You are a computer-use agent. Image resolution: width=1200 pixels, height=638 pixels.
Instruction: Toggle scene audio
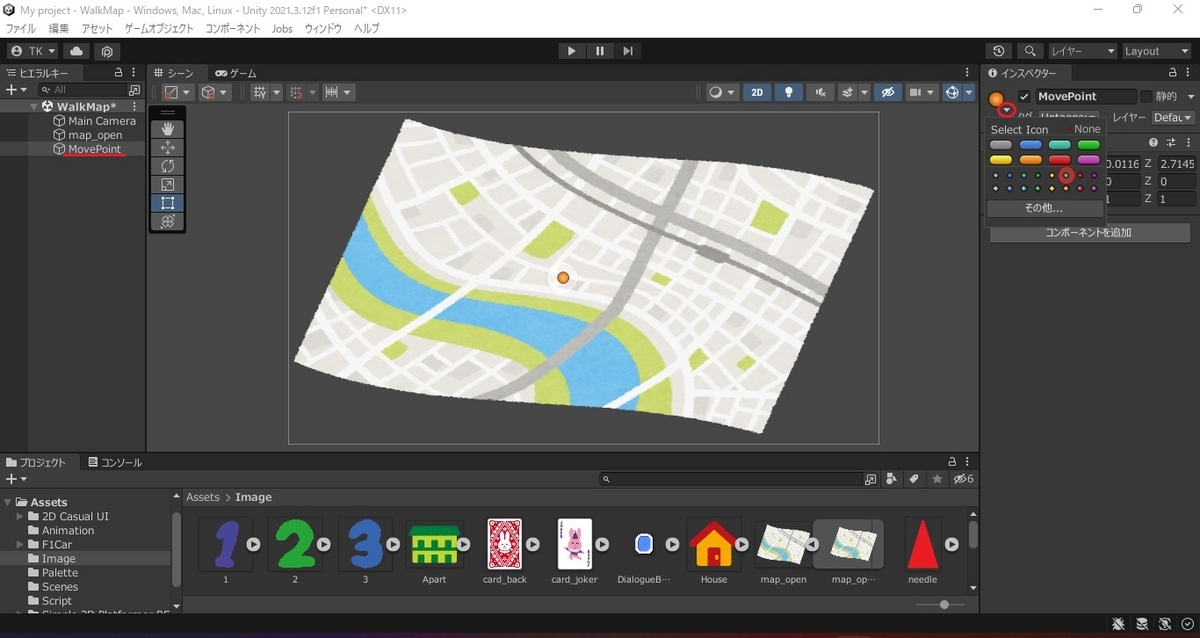coord(821,92)
